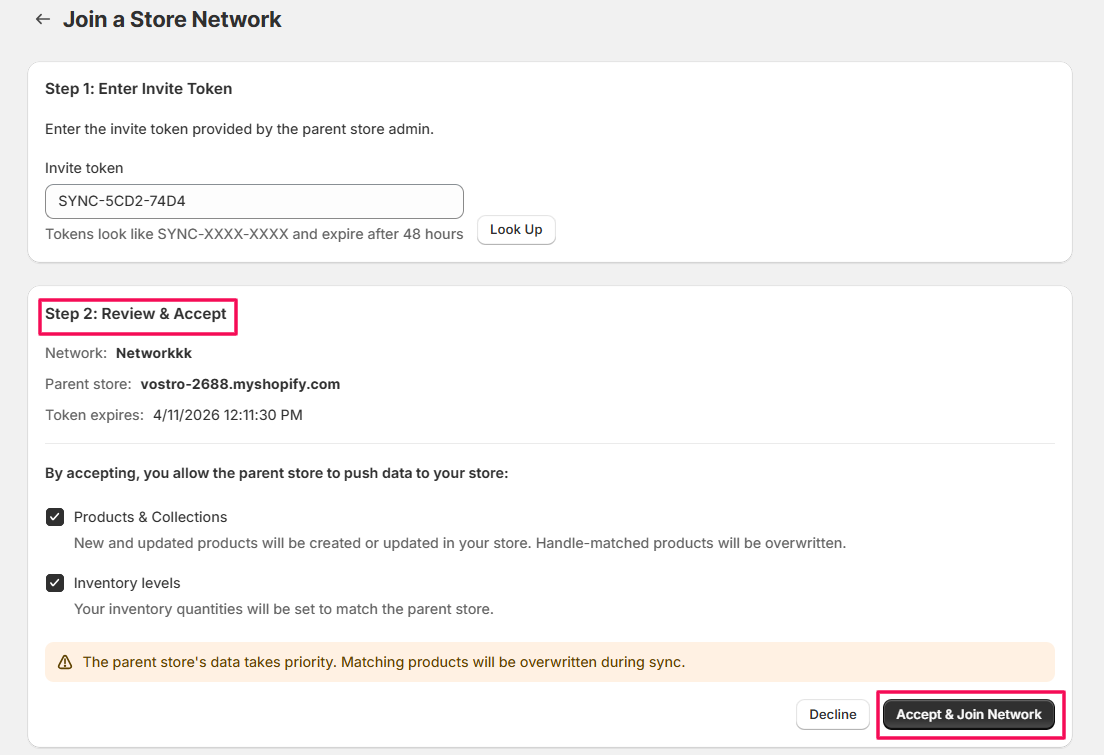Click the parent store priority warning message
Image resolution: width=1104 pixels, height=755 pixels.
[x=383, y=662]
